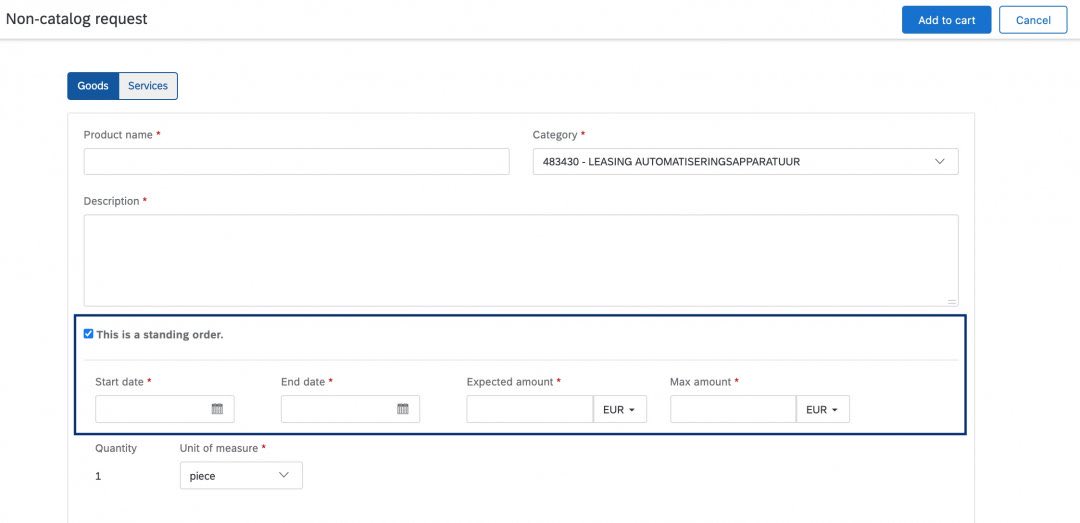Focus the Expected amount input field
The image size is (1080, 523).
click(530, 409)
